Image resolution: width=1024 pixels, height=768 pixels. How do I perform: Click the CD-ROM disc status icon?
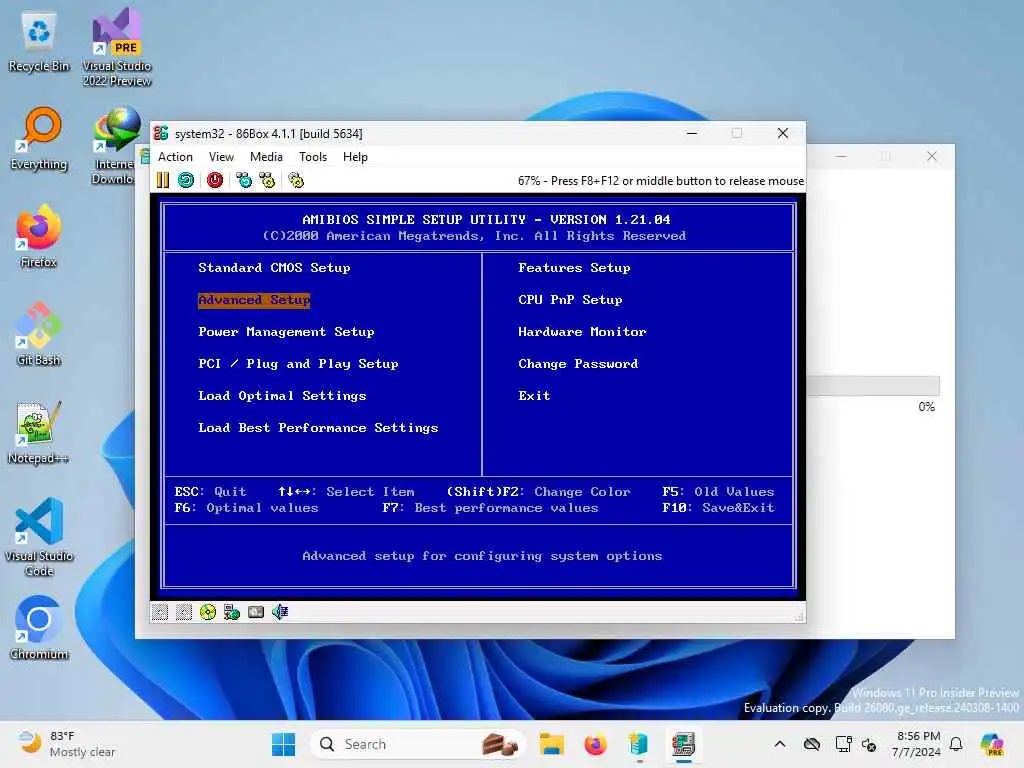point(208,612)
